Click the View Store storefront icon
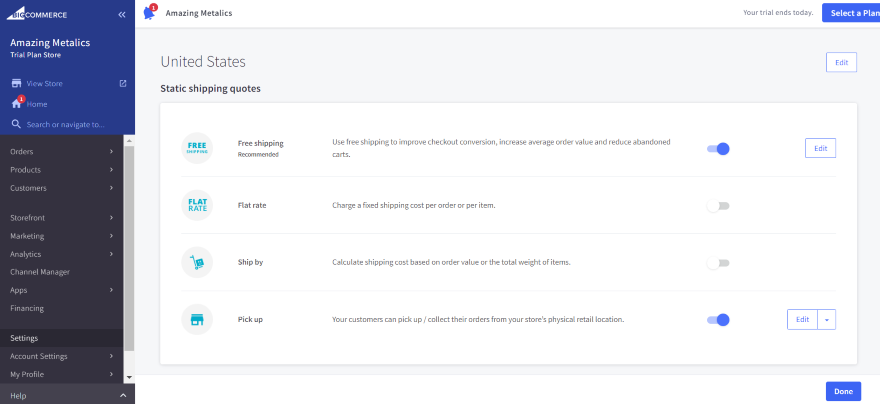The height and width of the screenshot is (404, 880). [16, 84]
